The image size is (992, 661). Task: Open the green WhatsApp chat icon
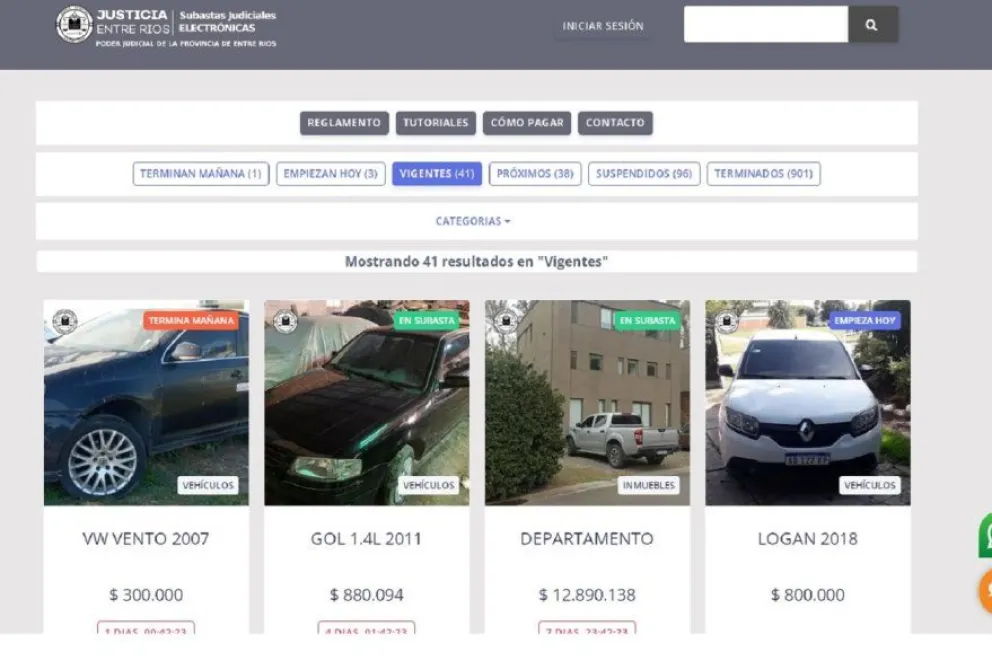[985, 536]
